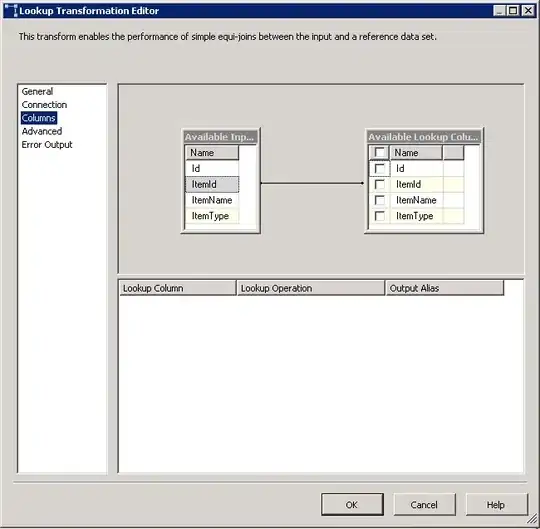Click the Lookup Operation grid header
The height and width of the screenshot is (529, 540).
(311, 288)
